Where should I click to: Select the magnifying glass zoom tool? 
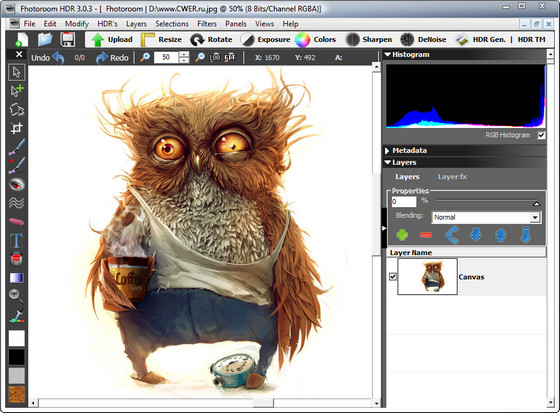[16, 296]
